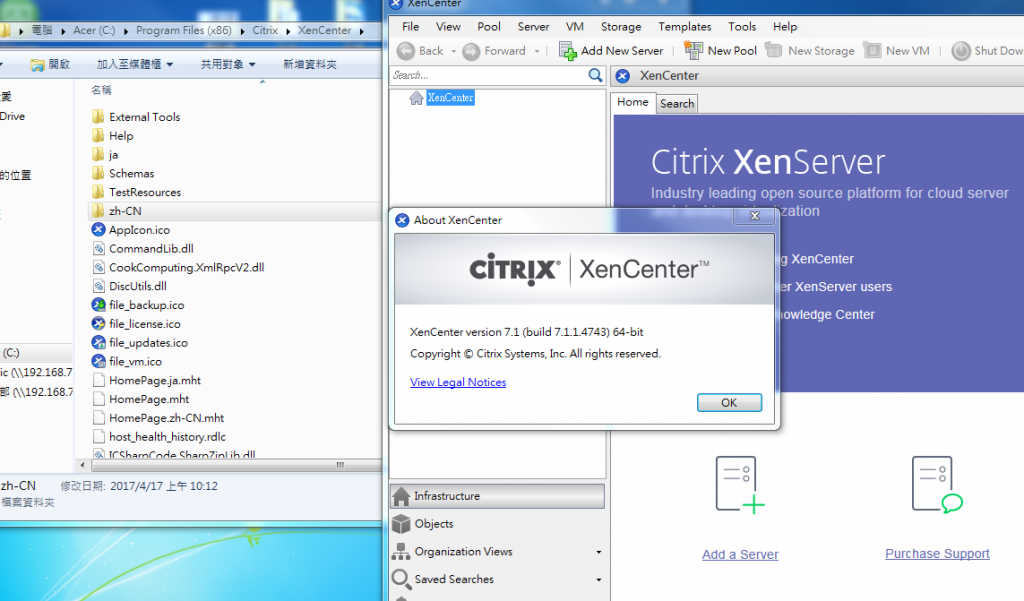Click 新增資料夾 in Explorer toolbar
The image size is (1024, 601).
pos(310,65)
